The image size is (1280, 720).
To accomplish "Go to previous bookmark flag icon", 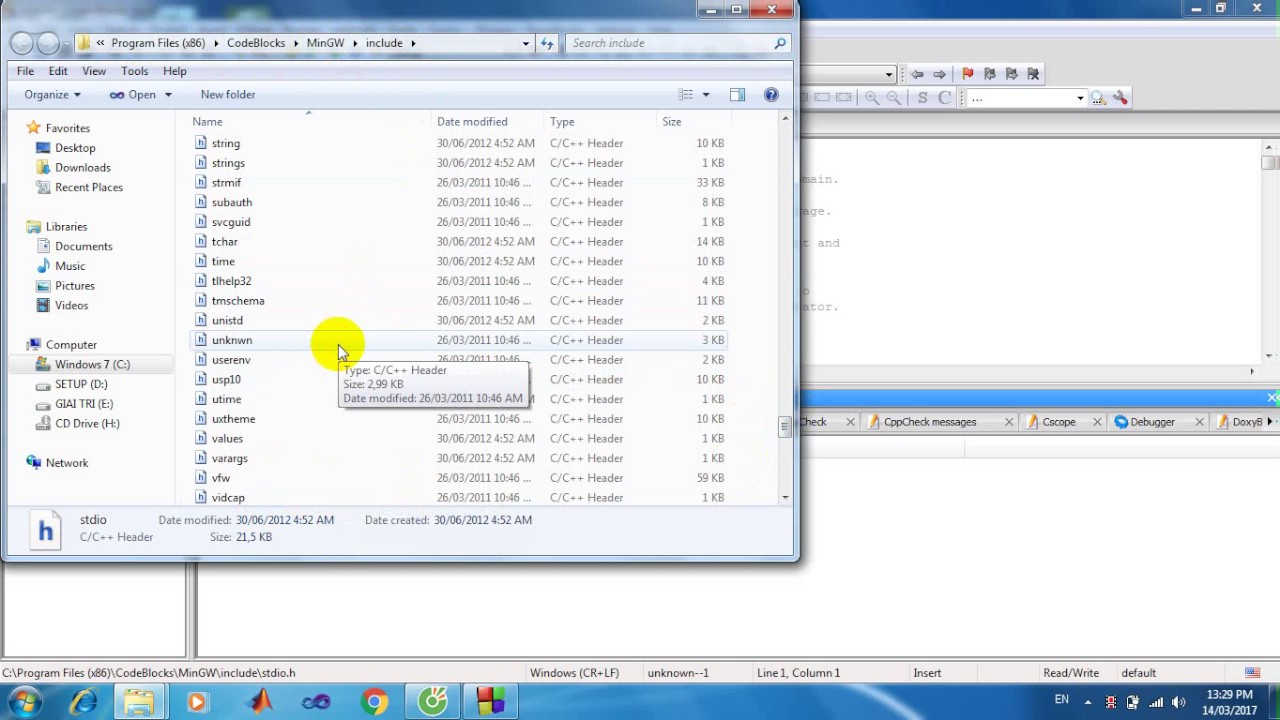I will (x=989, y=74).
